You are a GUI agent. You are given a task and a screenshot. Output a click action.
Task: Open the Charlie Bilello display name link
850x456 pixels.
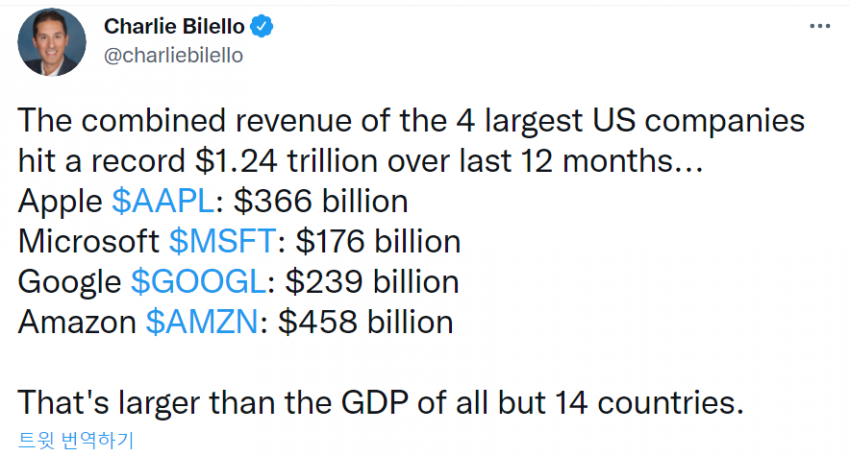[x=174, y=27]
